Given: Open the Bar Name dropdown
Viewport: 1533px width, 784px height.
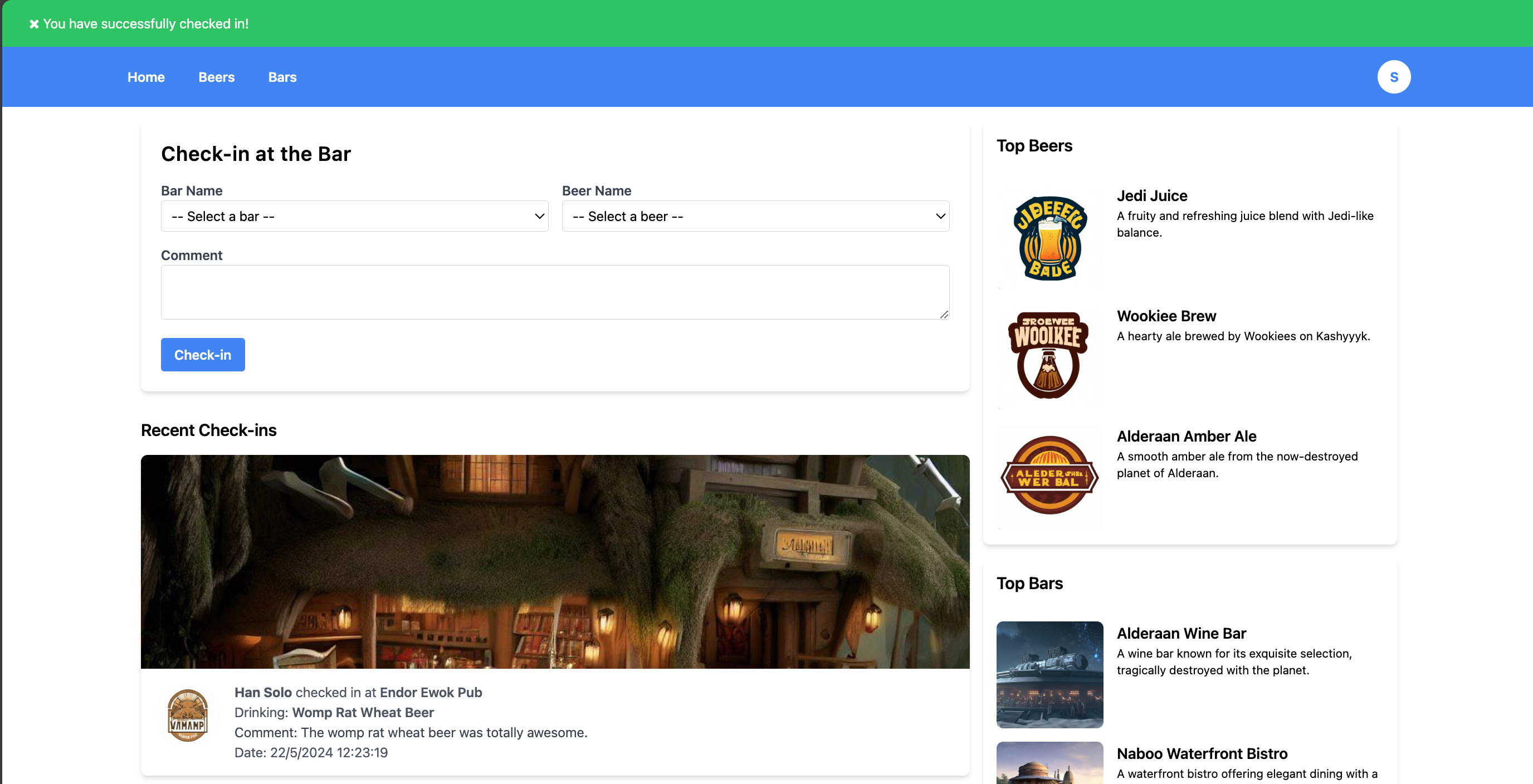Looking at the screenshot, I should [354, 216].
